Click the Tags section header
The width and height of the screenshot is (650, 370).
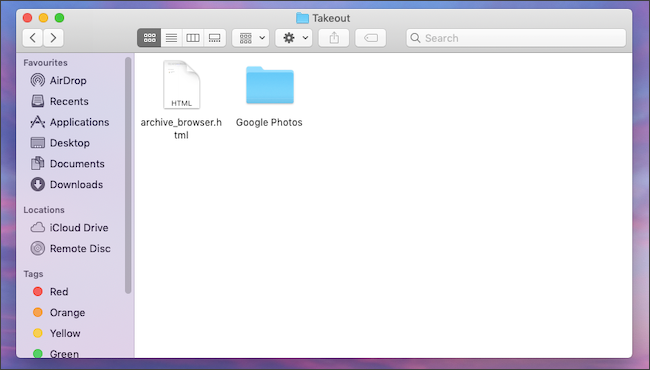tap(33, 274)
